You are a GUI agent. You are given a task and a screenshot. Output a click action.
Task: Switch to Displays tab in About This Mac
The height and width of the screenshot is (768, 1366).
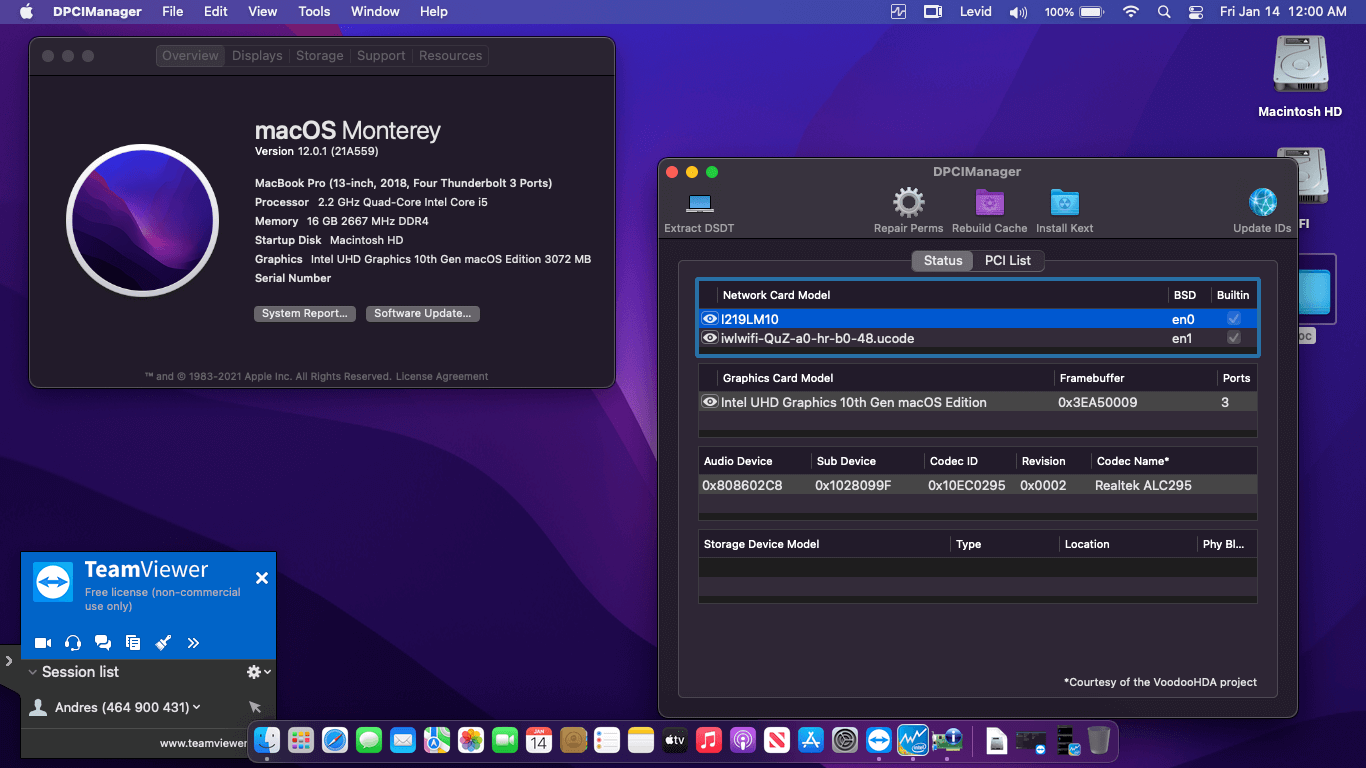tap(257, 56)
